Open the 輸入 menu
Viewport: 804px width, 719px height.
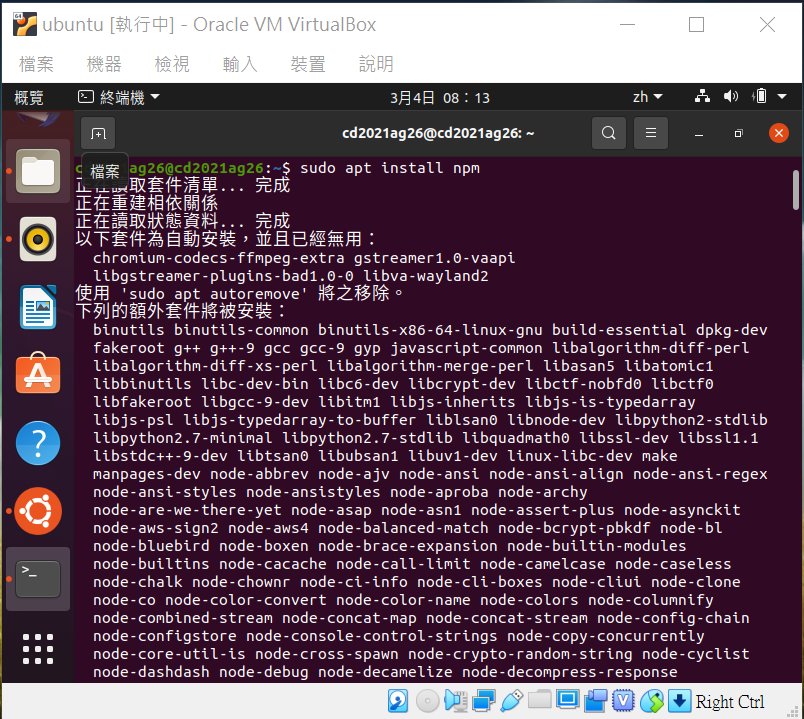tap(240, 64)
